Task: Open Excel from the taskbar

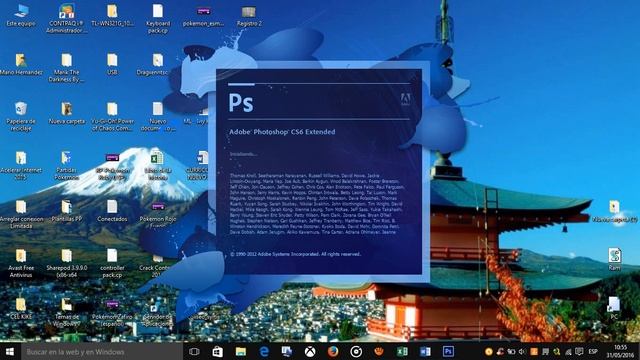Action: tap(402, 351)
